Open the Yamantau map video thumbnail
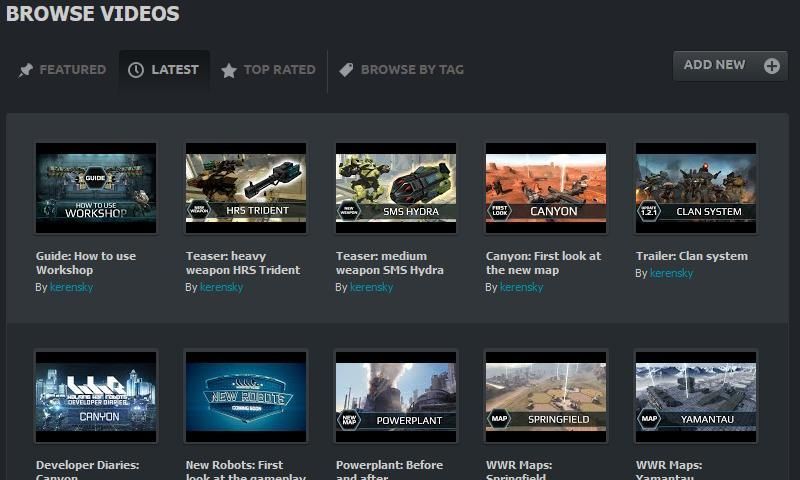The height and width of the screenshot is (480, 800). click(x=696, y=396)
